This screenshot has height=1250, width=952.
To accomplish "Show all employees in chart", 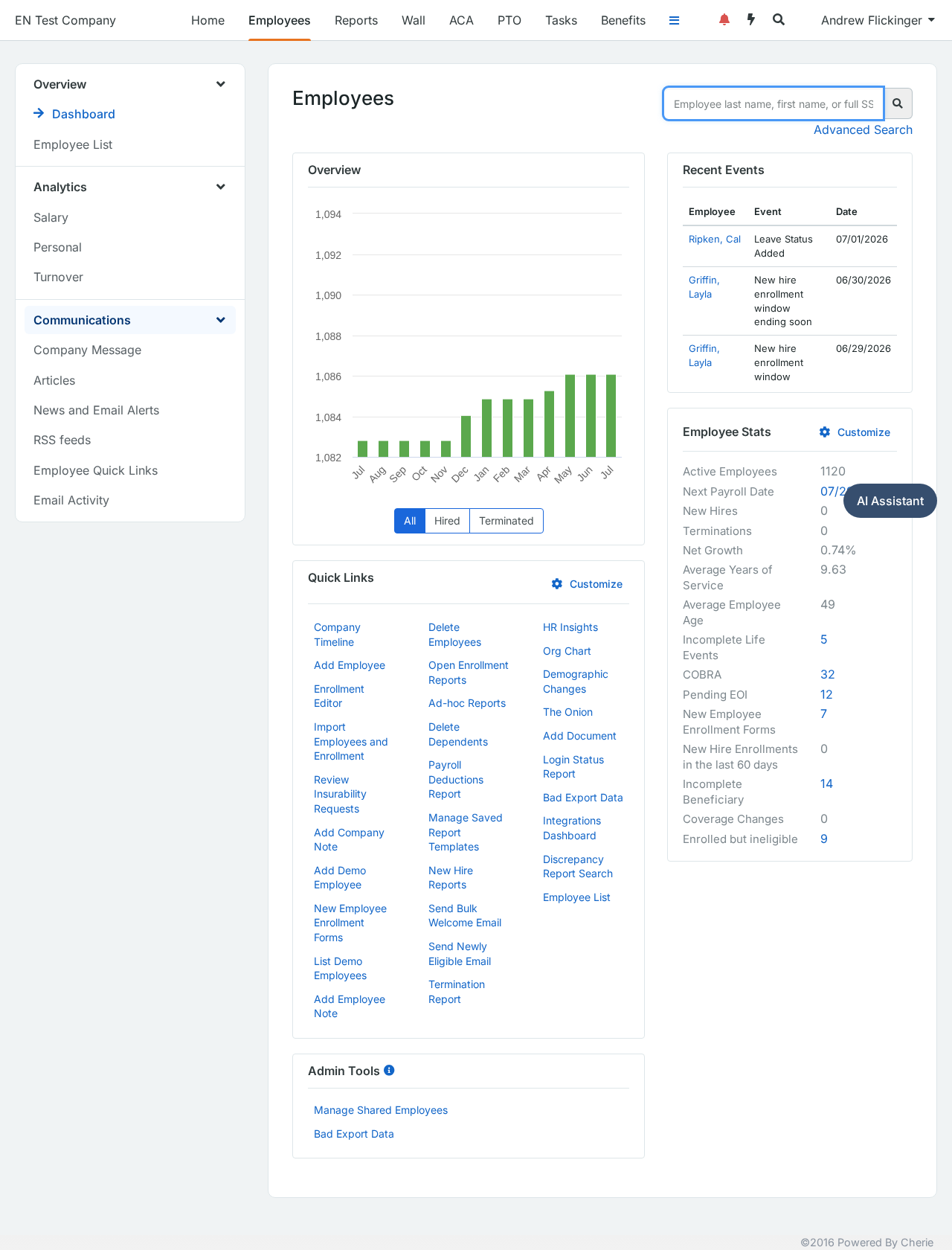I will point(409,521).
